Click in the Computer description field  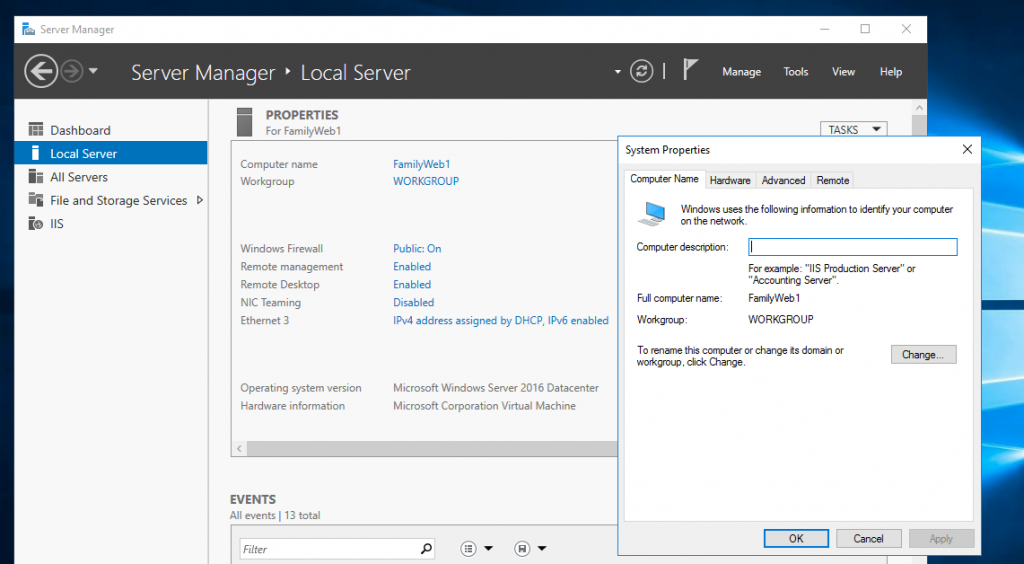pos(852,247)
